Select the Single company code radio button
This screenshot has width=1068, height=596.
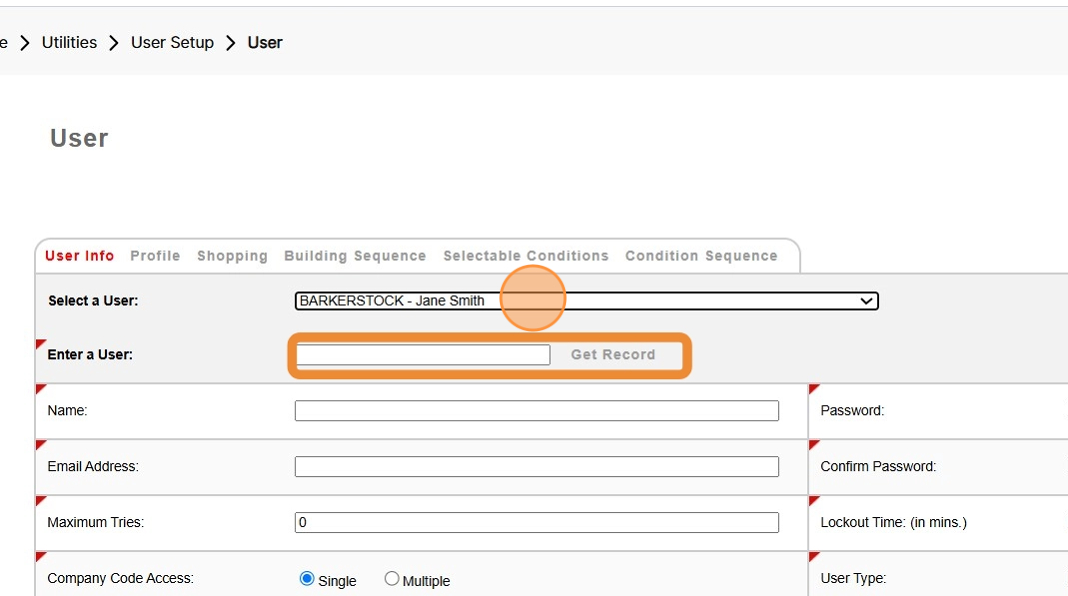[x=307, y=579]
